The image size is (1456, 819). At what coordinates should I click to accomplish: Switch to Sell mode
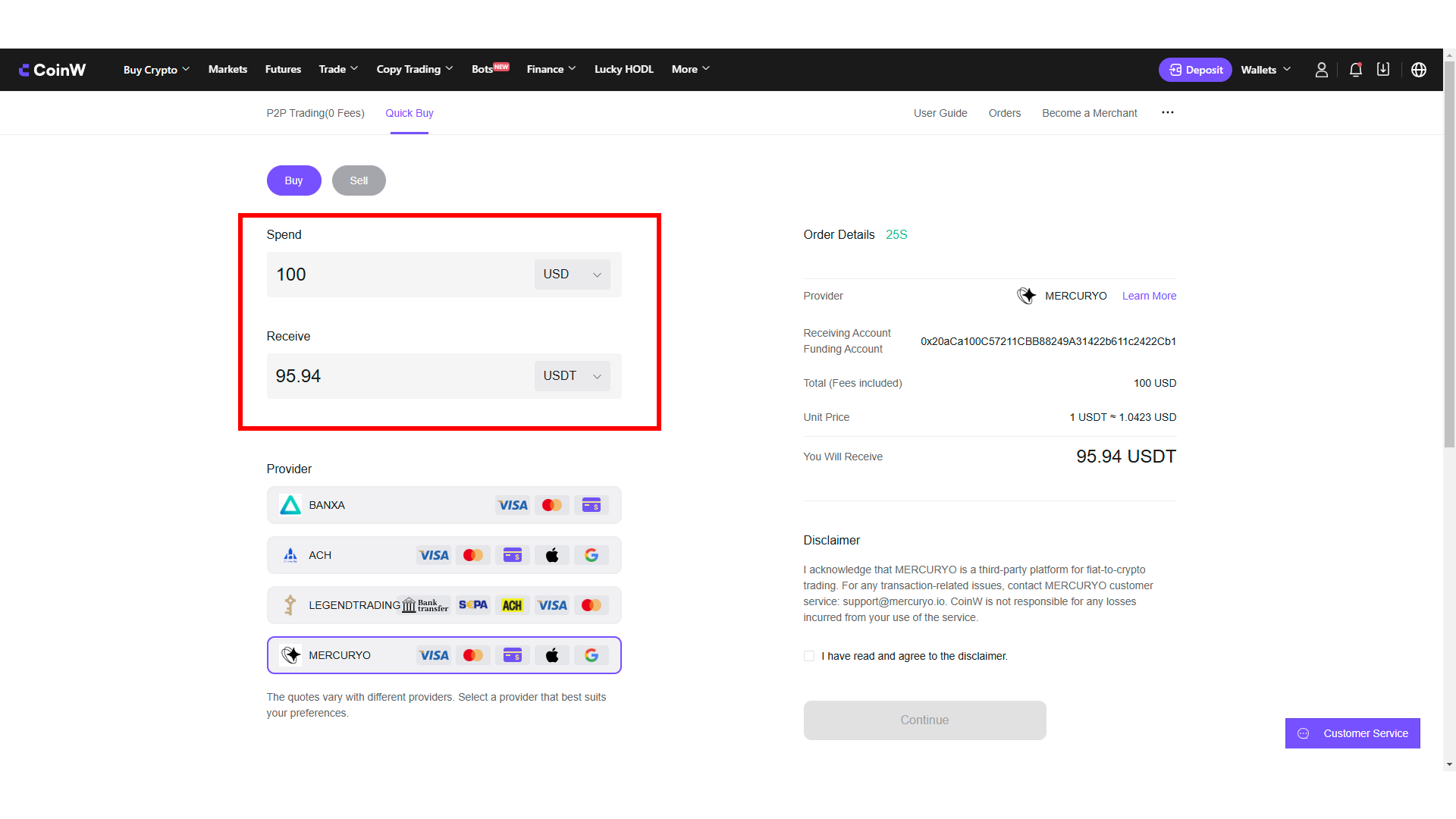pyautogui.click(x=359, y=180)
